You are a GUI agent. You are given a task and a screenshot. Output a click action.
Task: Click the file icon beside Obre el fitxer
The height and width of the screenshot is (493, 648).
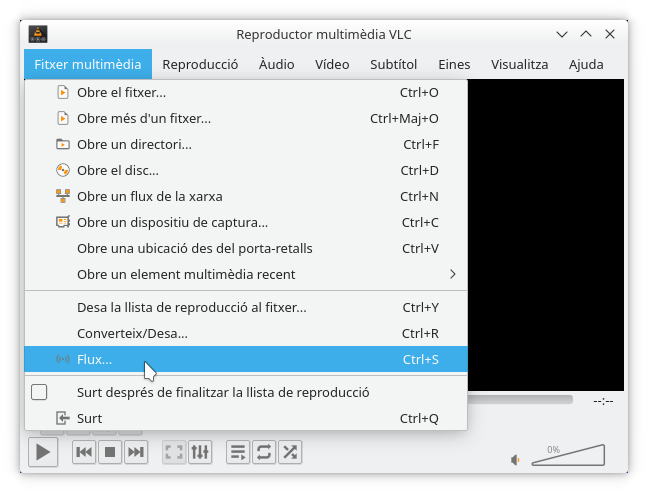[62, 92]
